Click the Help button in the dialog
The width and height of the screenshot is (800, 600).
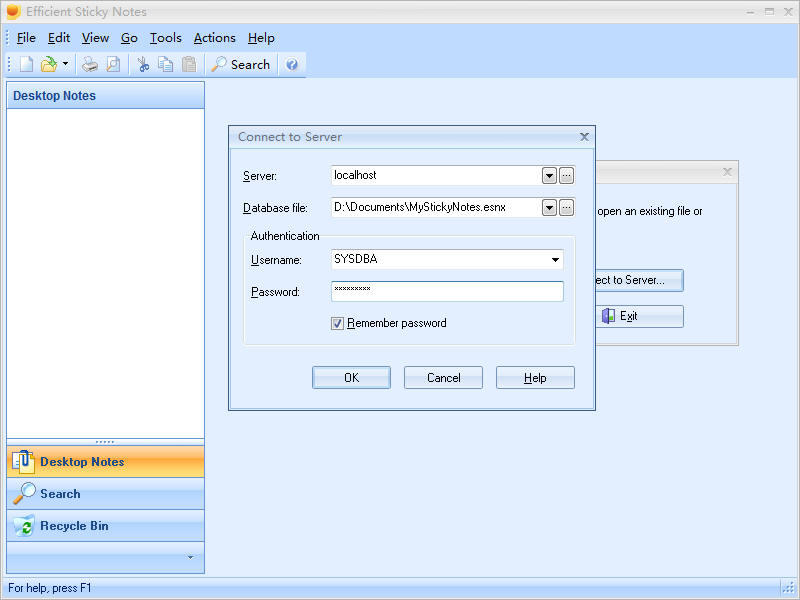point(535,378)
